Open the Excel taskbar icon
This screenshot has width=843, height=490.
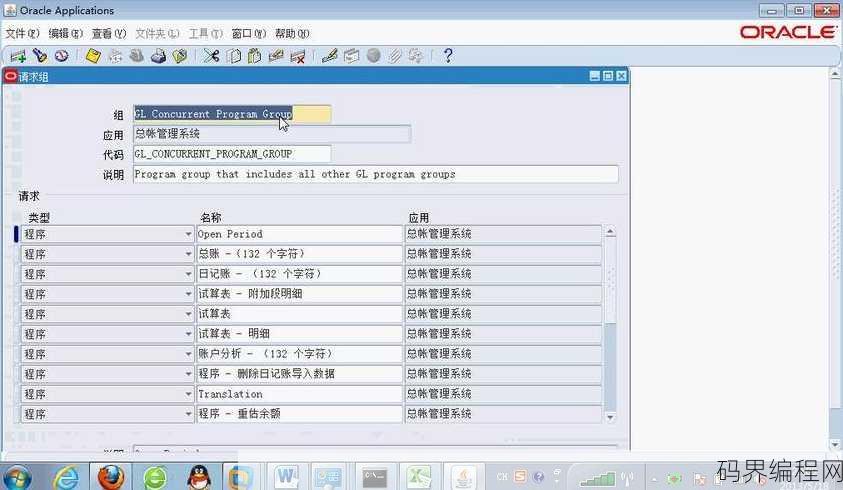tap(419, 477)
